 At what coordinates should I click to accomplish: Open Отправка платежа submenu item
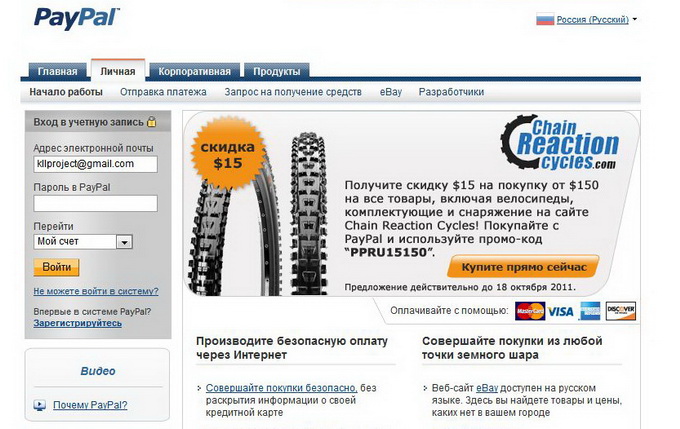tap(163, 92)
